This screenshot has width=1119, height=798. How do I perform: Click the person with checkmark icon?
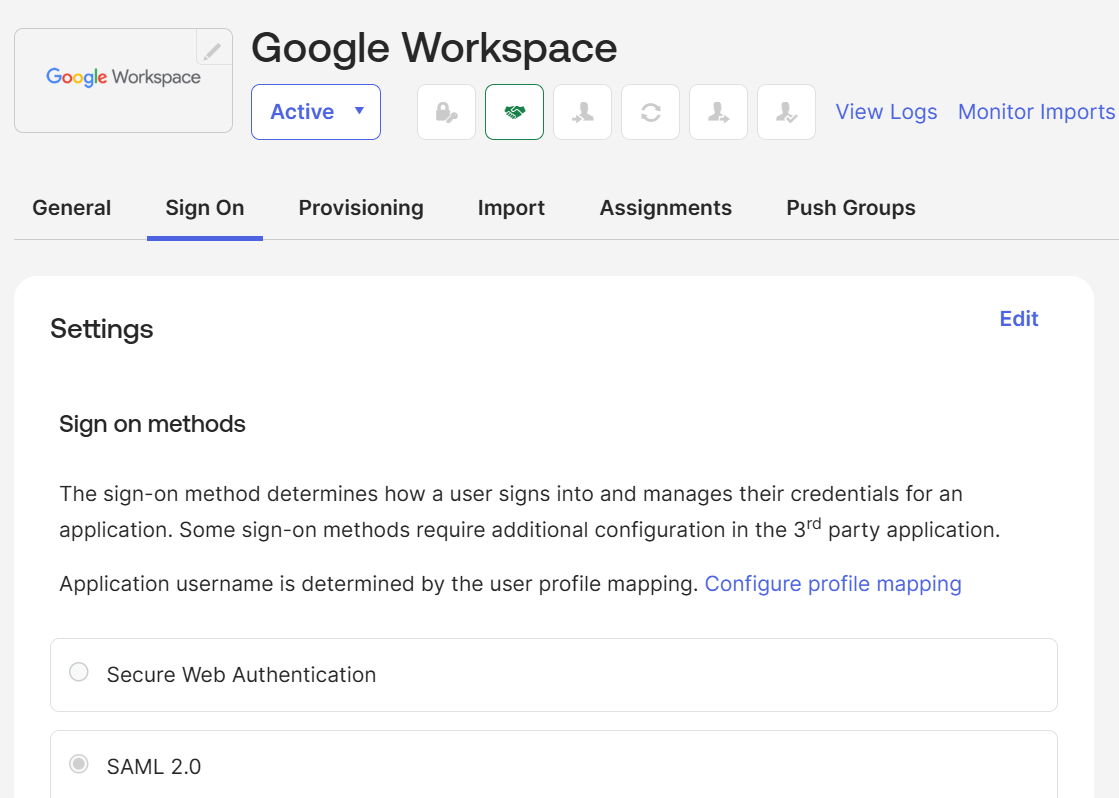point(786,112)
